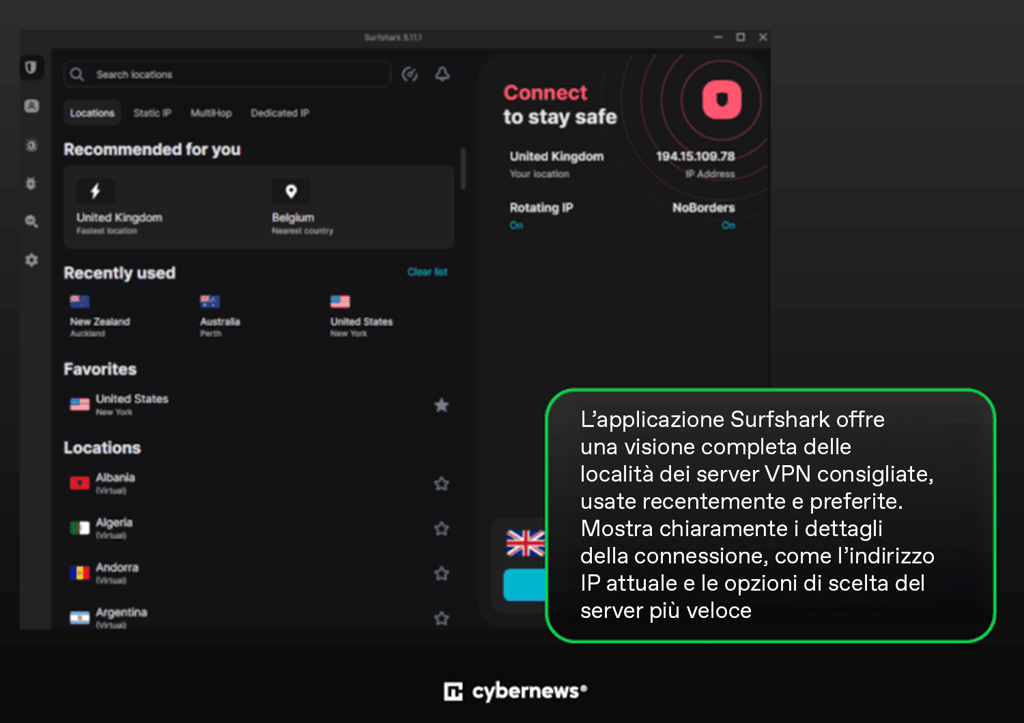
Task: Open the notifications bell icon
Action: (x=442, y=74)
